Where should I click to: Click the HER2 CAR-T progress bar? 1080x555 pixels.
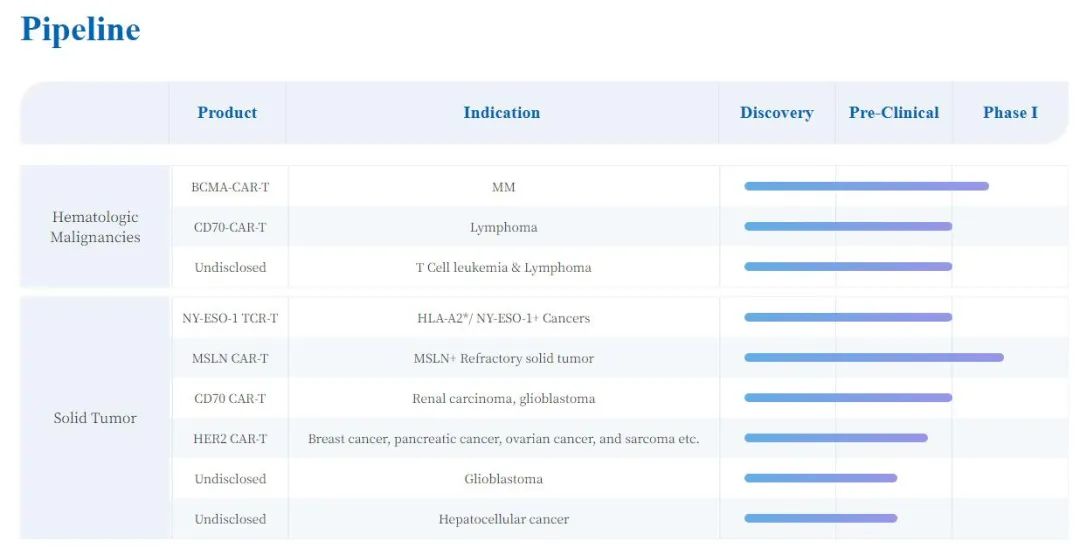click(x=835, y=437)
